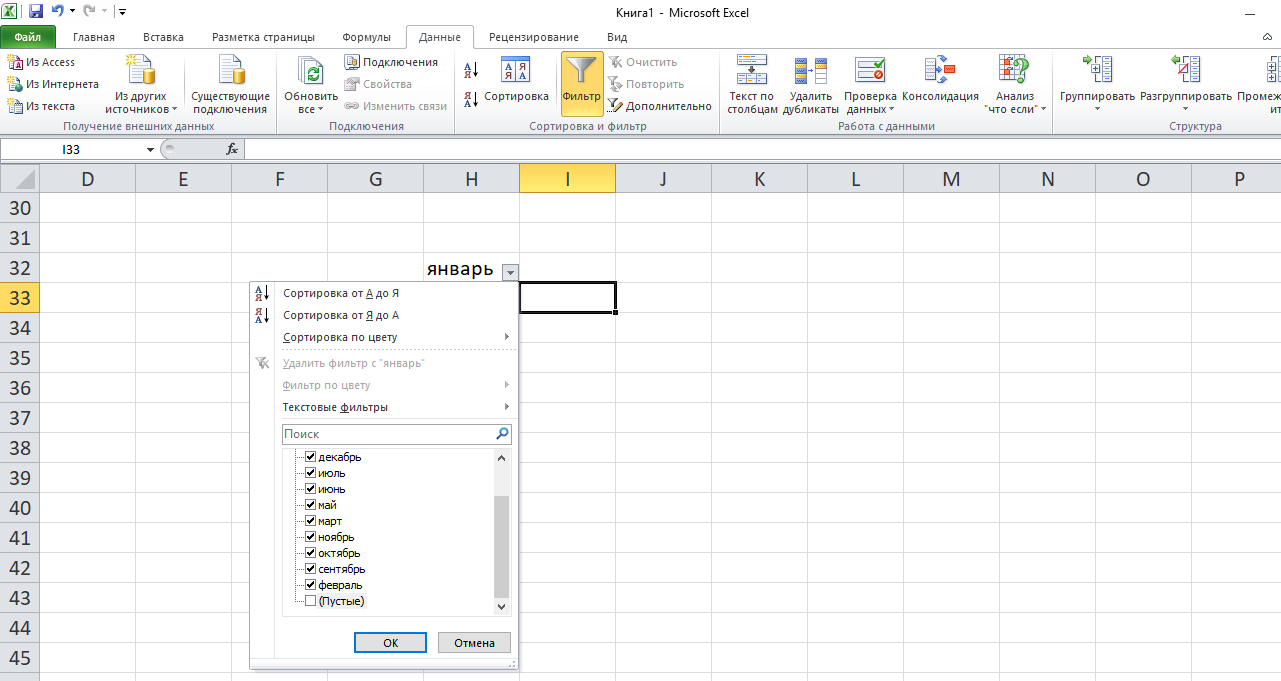The height and width of the screenshot is (681, 1281).
Task: Click the Excel save icon in quick access
Action: (36, 12)
